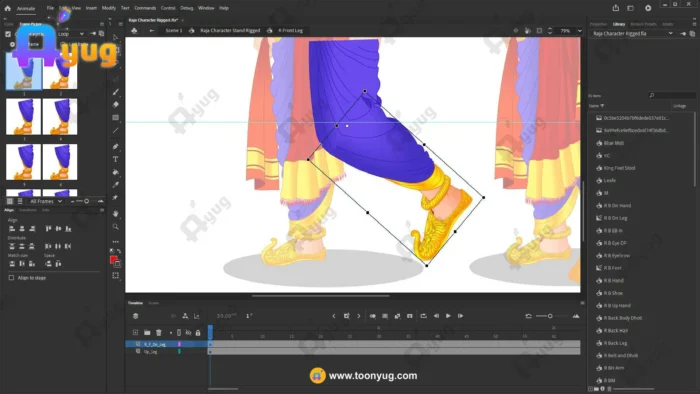
Task: Go to next keyframe arrow
Action: (x=358, y=316)
